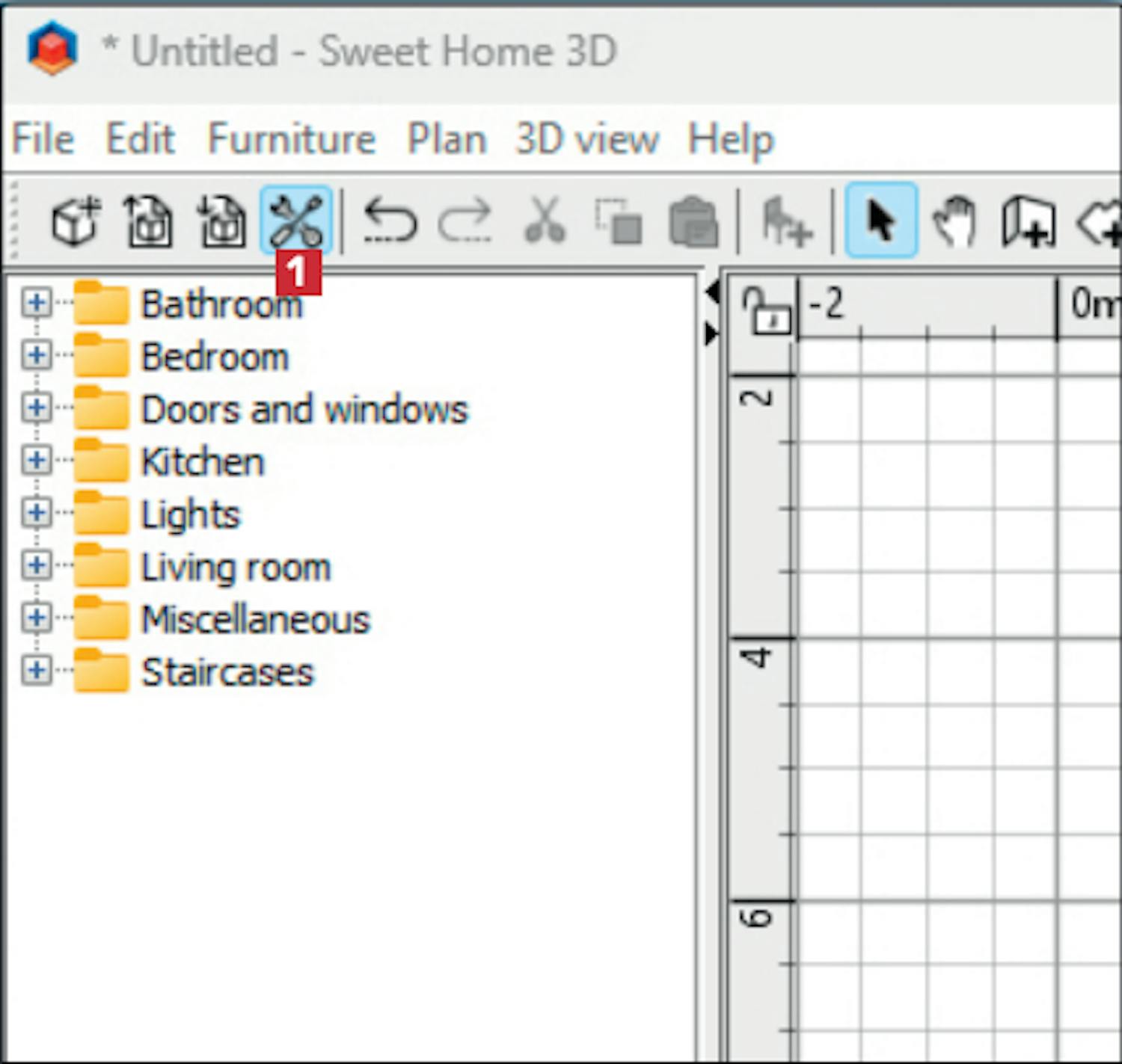Click the Redo arrow icon
The height and width of the screenshot is (1064, 1122).
(465, 221)
